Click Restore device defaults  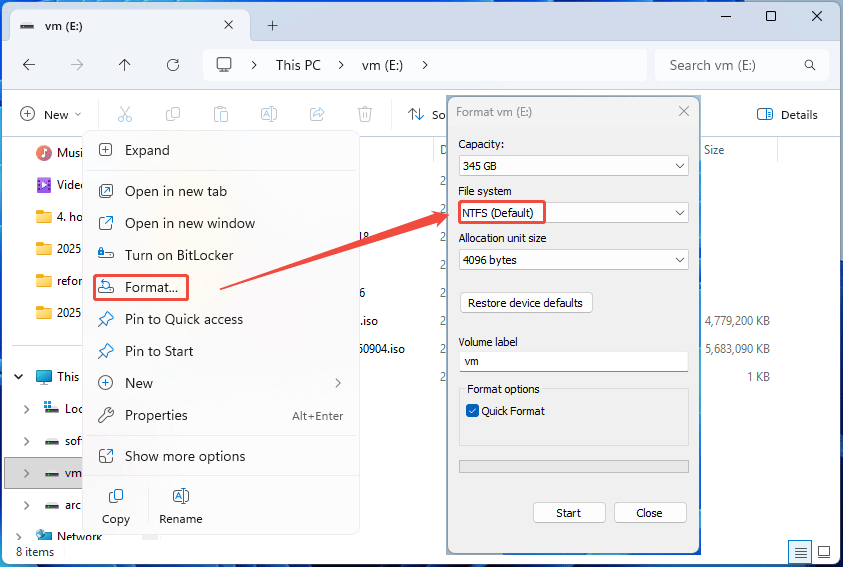[x=526, y=303]
